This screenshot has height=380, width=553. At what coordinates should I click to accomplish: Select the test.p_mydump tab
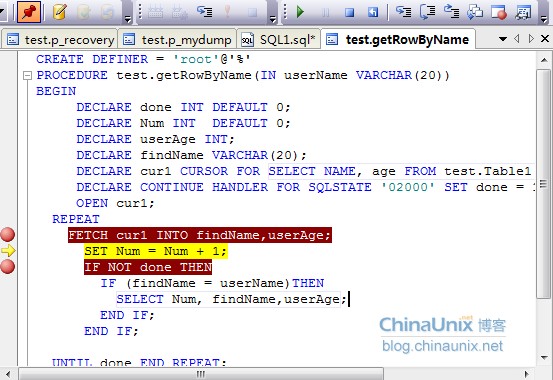177,40
